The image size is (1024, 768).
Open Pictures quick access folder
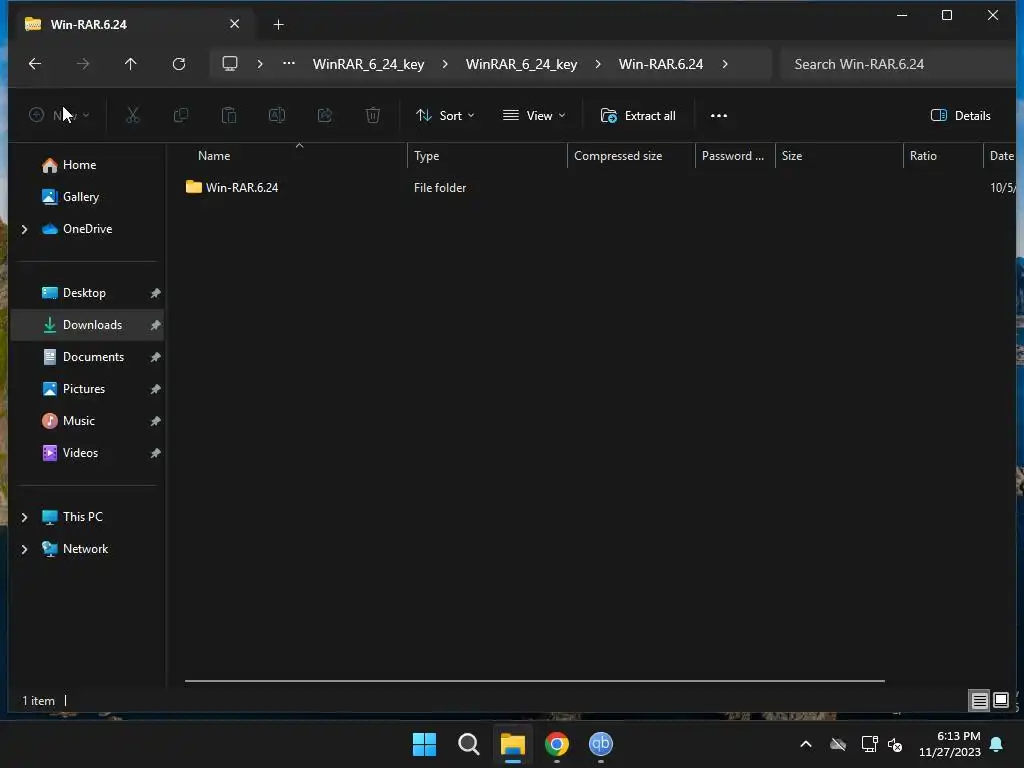coord(84,389)
